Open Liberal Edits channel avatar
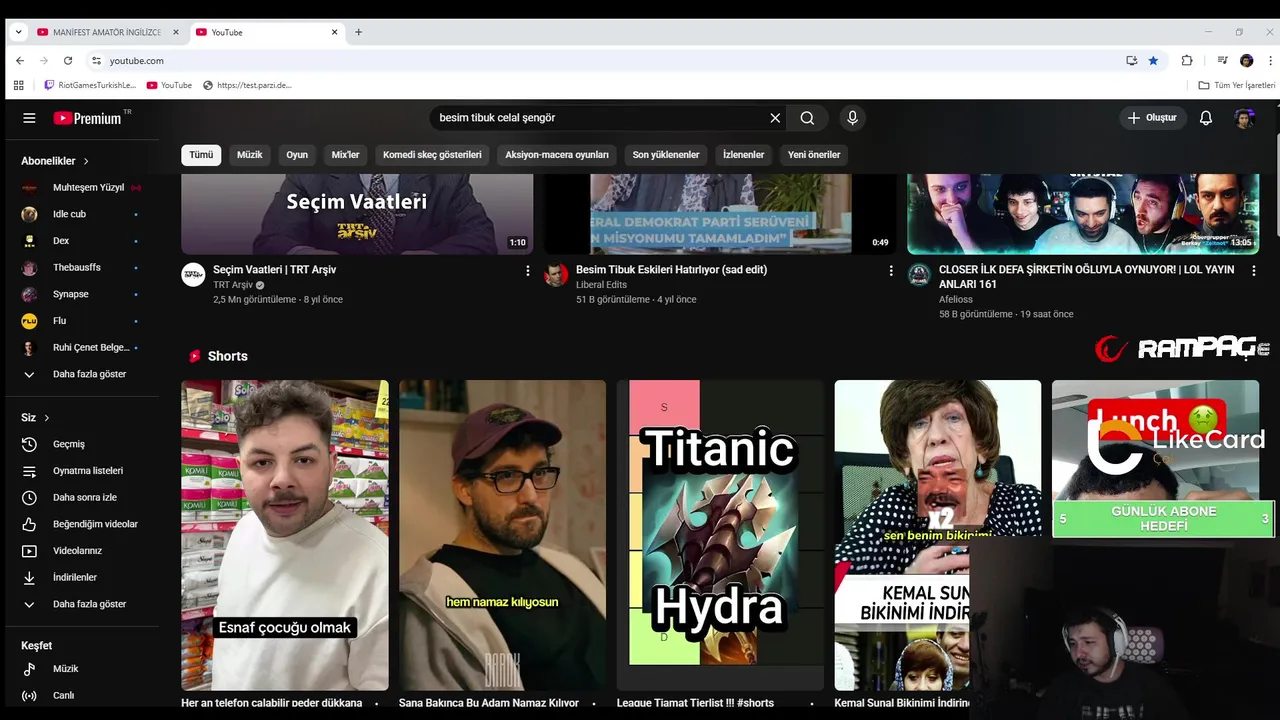 coord(556,275)
